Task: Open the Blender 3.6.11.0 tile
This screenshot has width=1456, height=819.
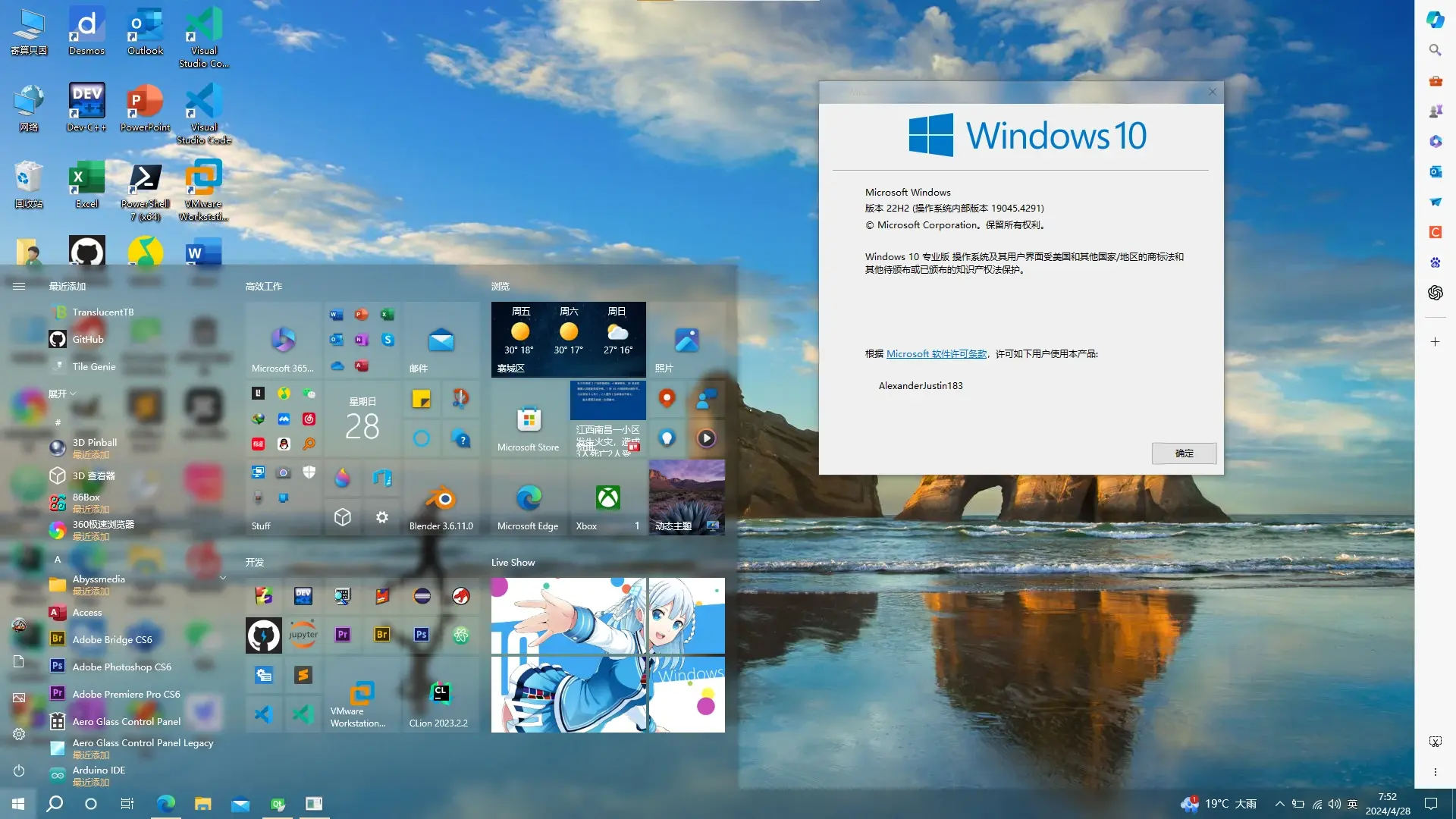Action: (x=441, y=499)
